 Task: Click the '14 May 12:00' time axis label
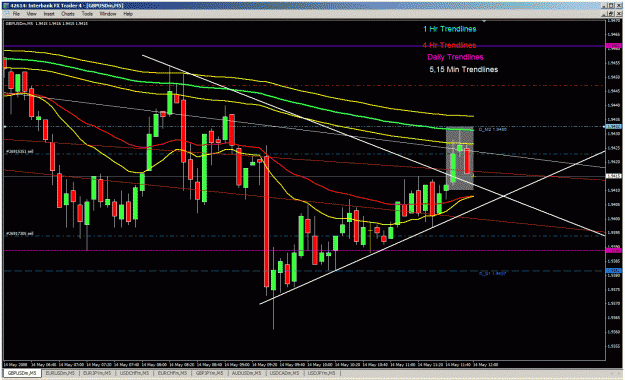click(x=486, y=364)
